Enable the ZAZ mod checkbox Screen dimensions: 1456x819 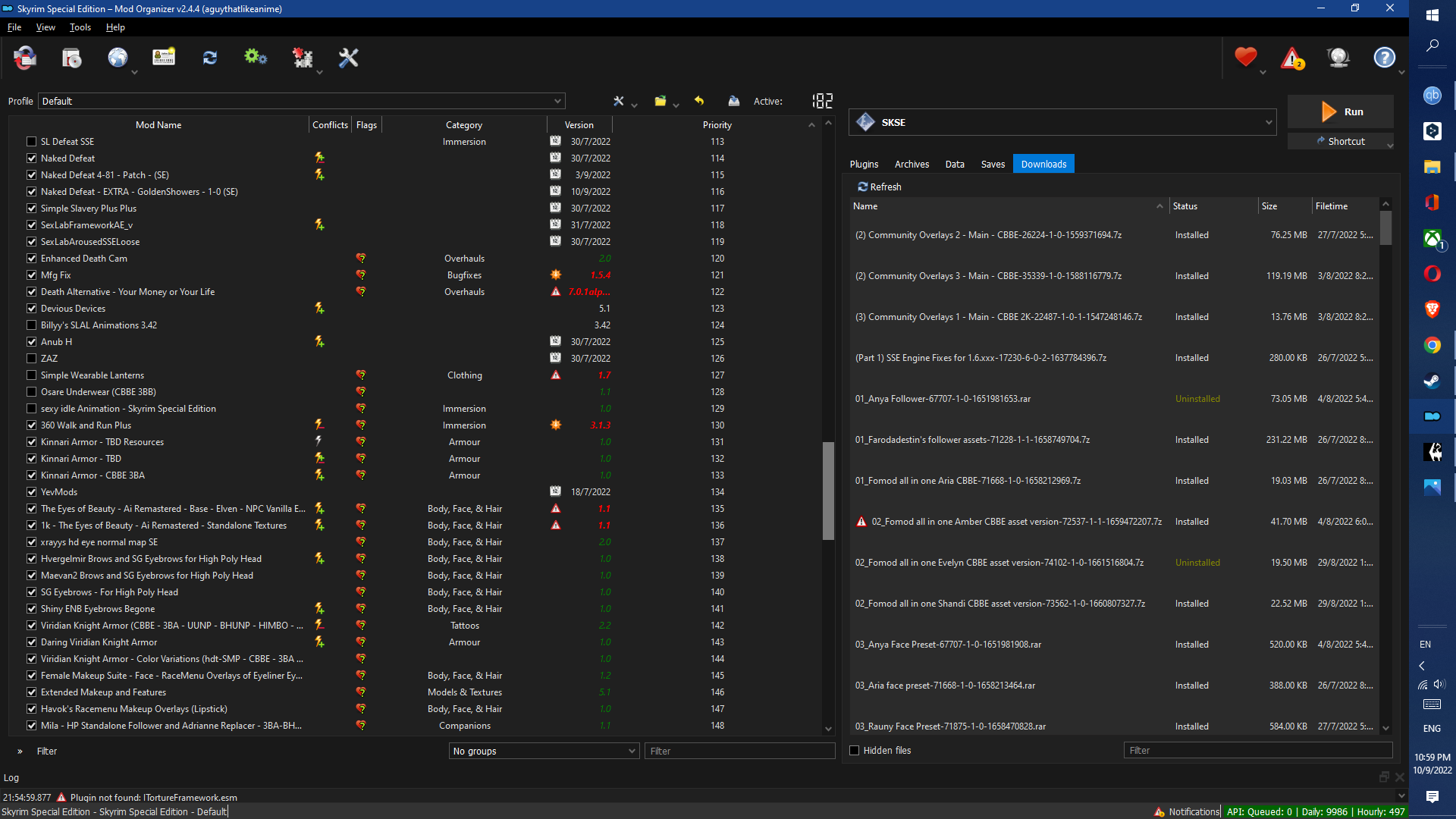31,359
